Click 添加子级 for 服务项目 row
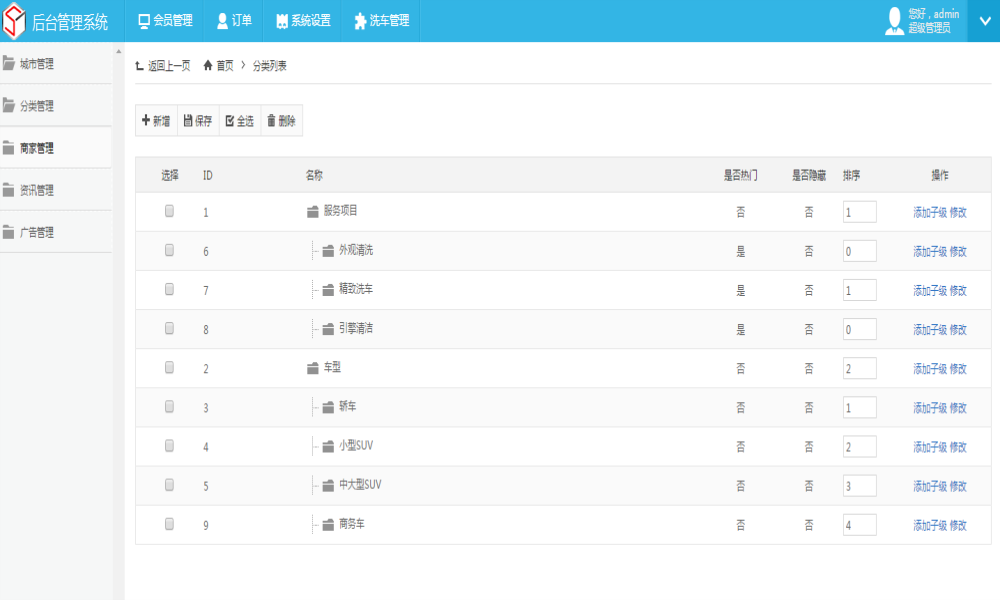Image resolution: width=1000 pixels, height=600 pixels. [930, 212]
